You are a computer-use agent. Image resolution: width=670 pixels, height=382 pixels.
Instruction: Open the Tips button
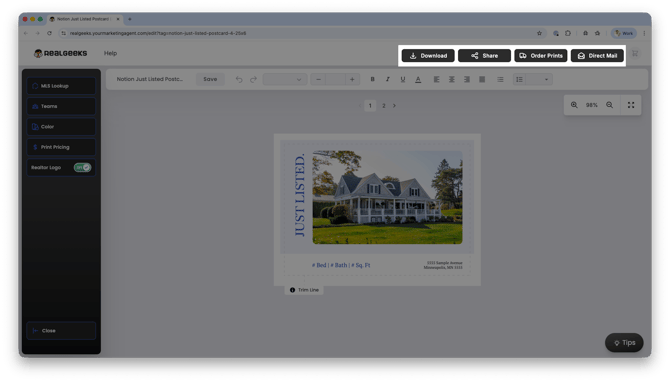624,343
